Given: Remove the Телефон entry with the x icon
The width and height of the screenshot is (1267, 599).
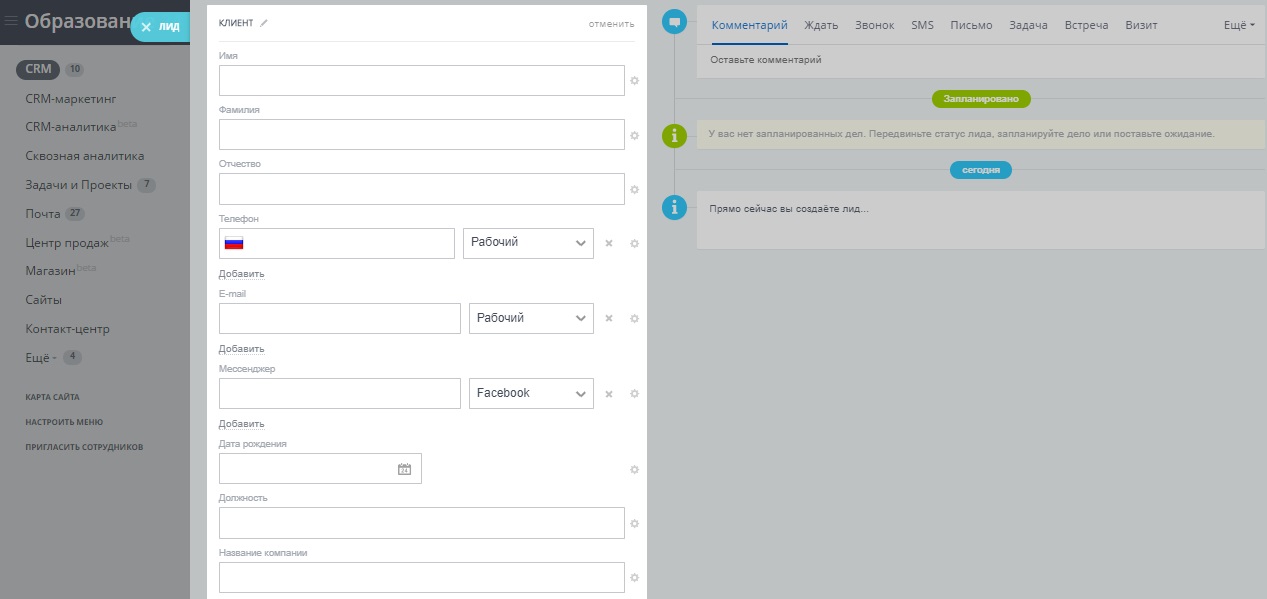Looking at the screenshot, I should (608, 244).
